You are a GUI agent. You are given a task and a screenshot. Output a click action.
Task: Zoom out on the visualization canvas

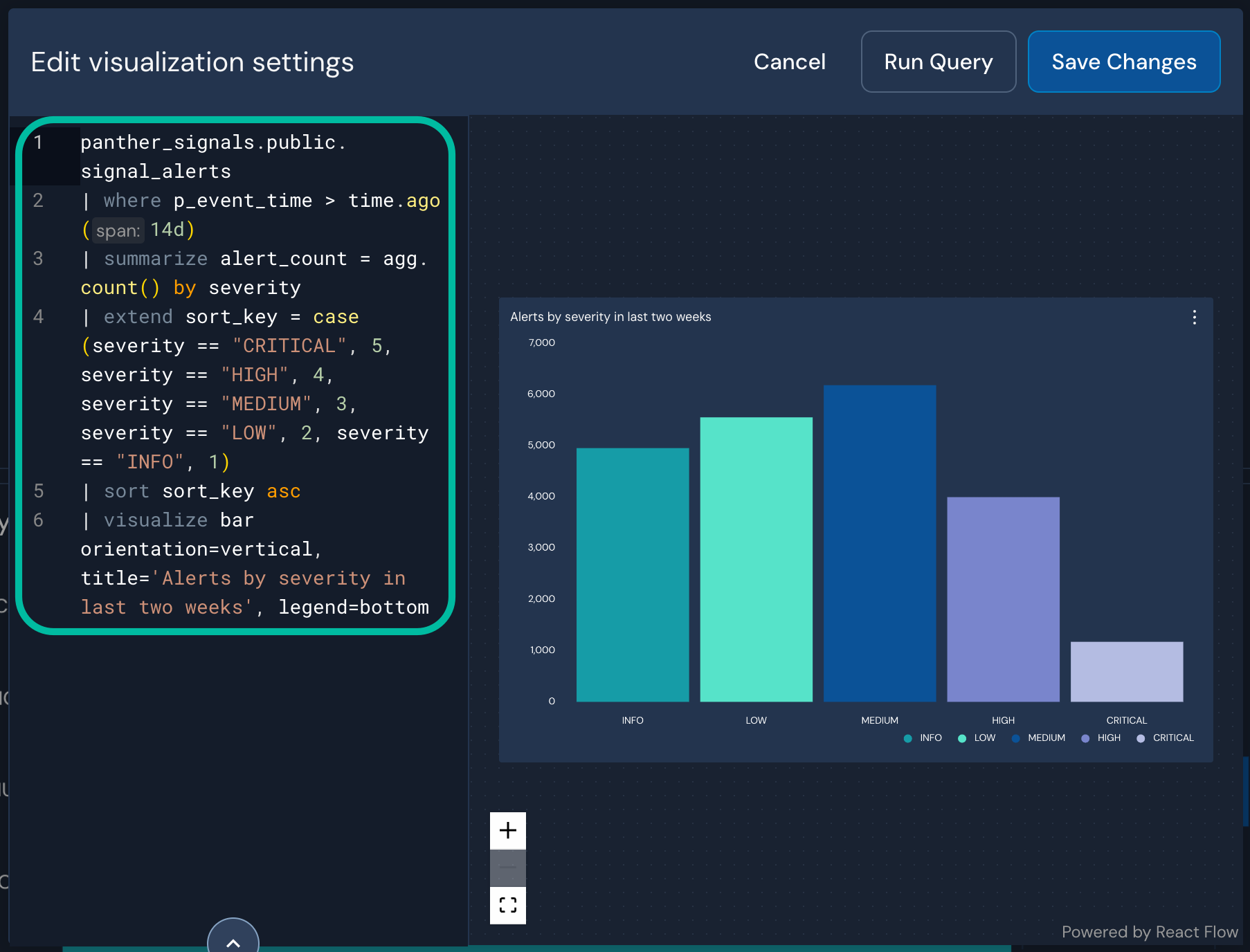(507, 868)
